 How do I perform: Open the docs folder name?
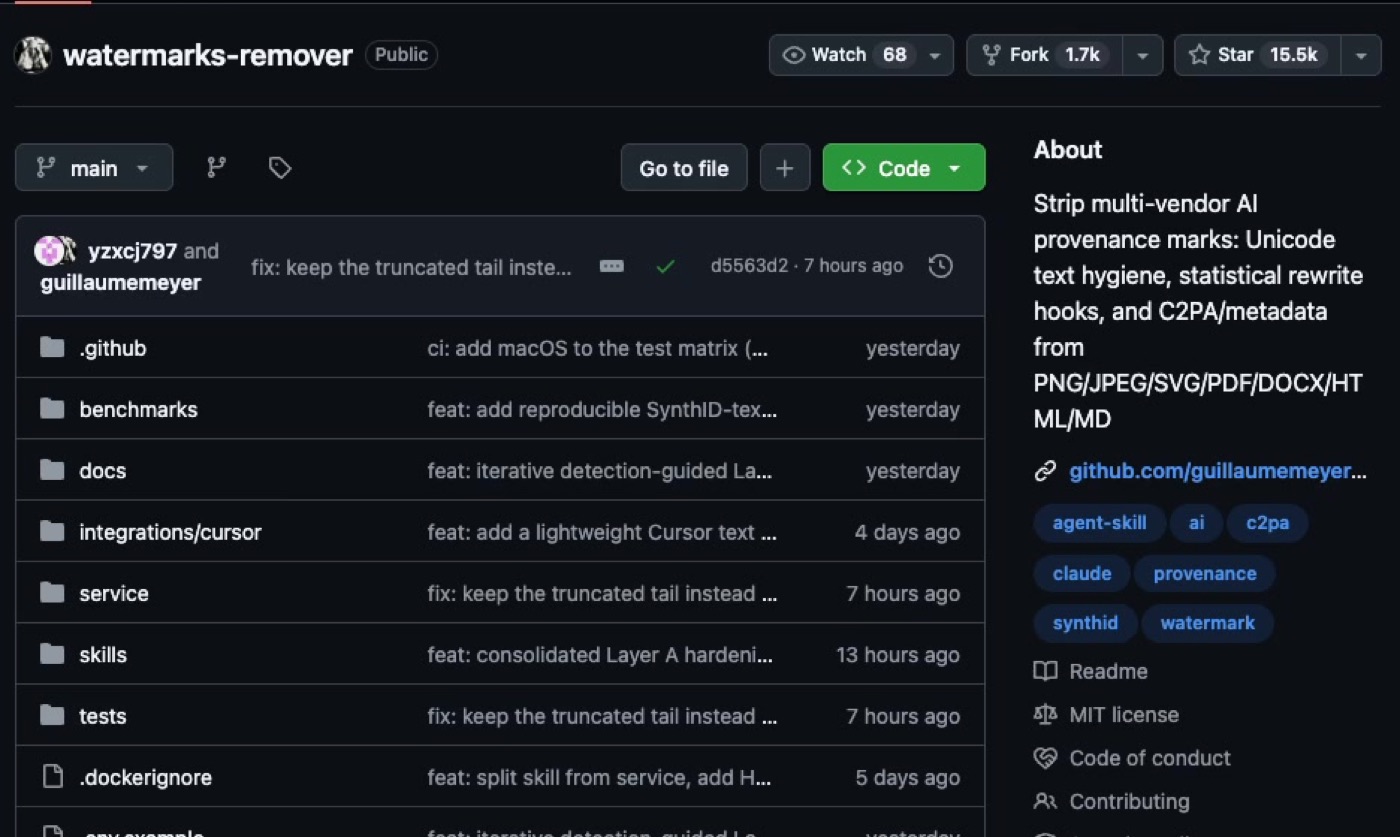click(x=102, y=470)
